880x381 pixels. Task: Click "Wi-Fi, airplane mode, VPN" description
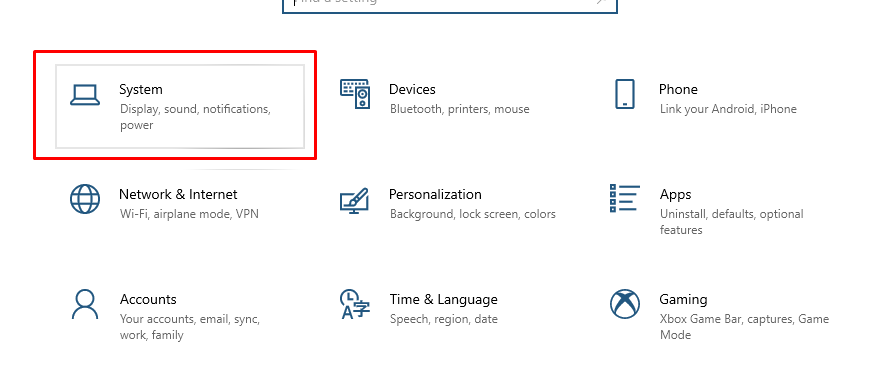coord(189,214)
